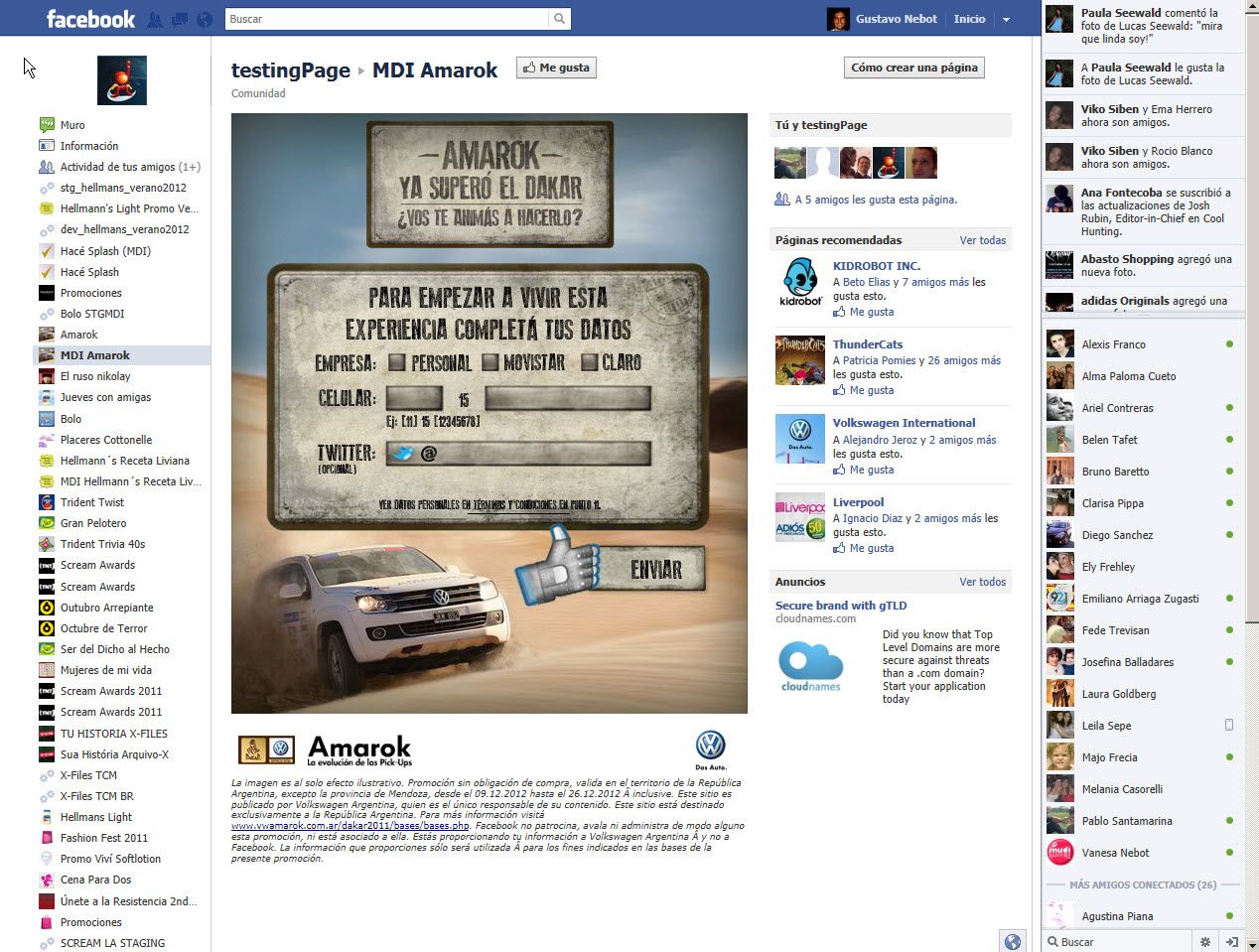The image size is (1259, 952).
Task: Click the Amarok tab icon in sidebar
Action: point(47,335)
